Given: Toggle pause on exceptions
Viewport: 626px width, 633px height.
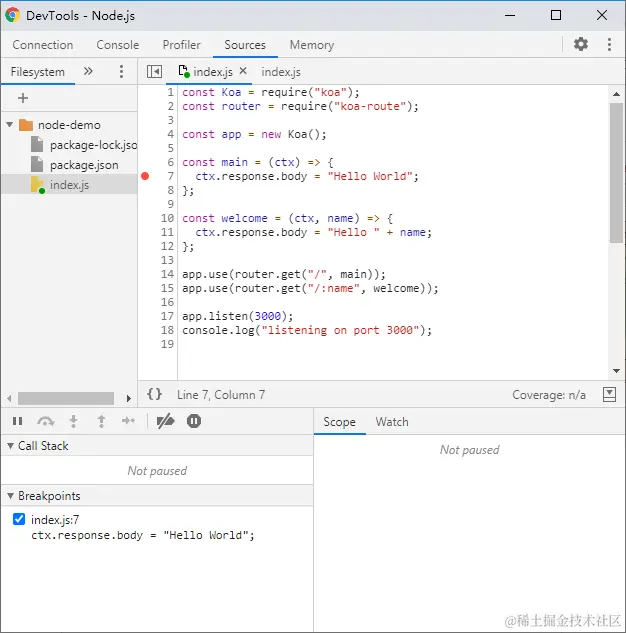Looking at the screenshot, I should pos(194,421).
